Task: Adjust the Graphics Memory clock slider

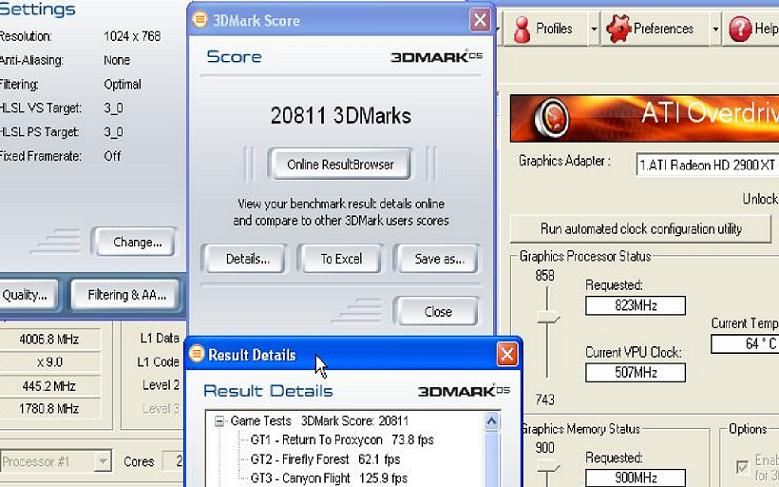Action: 548,466
